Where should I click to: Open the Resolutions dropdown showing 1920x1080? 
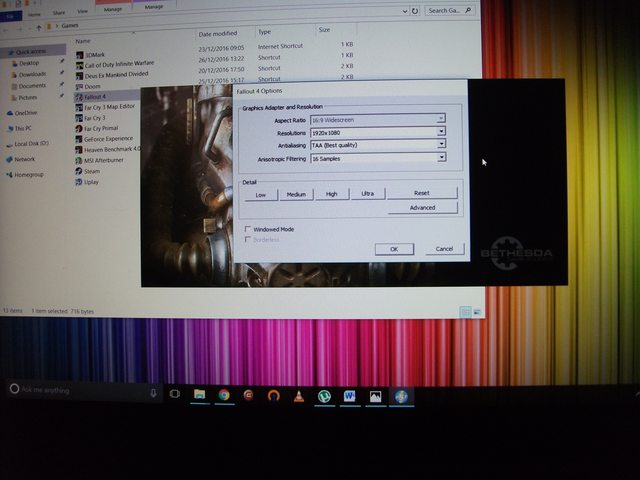(378, 132)
